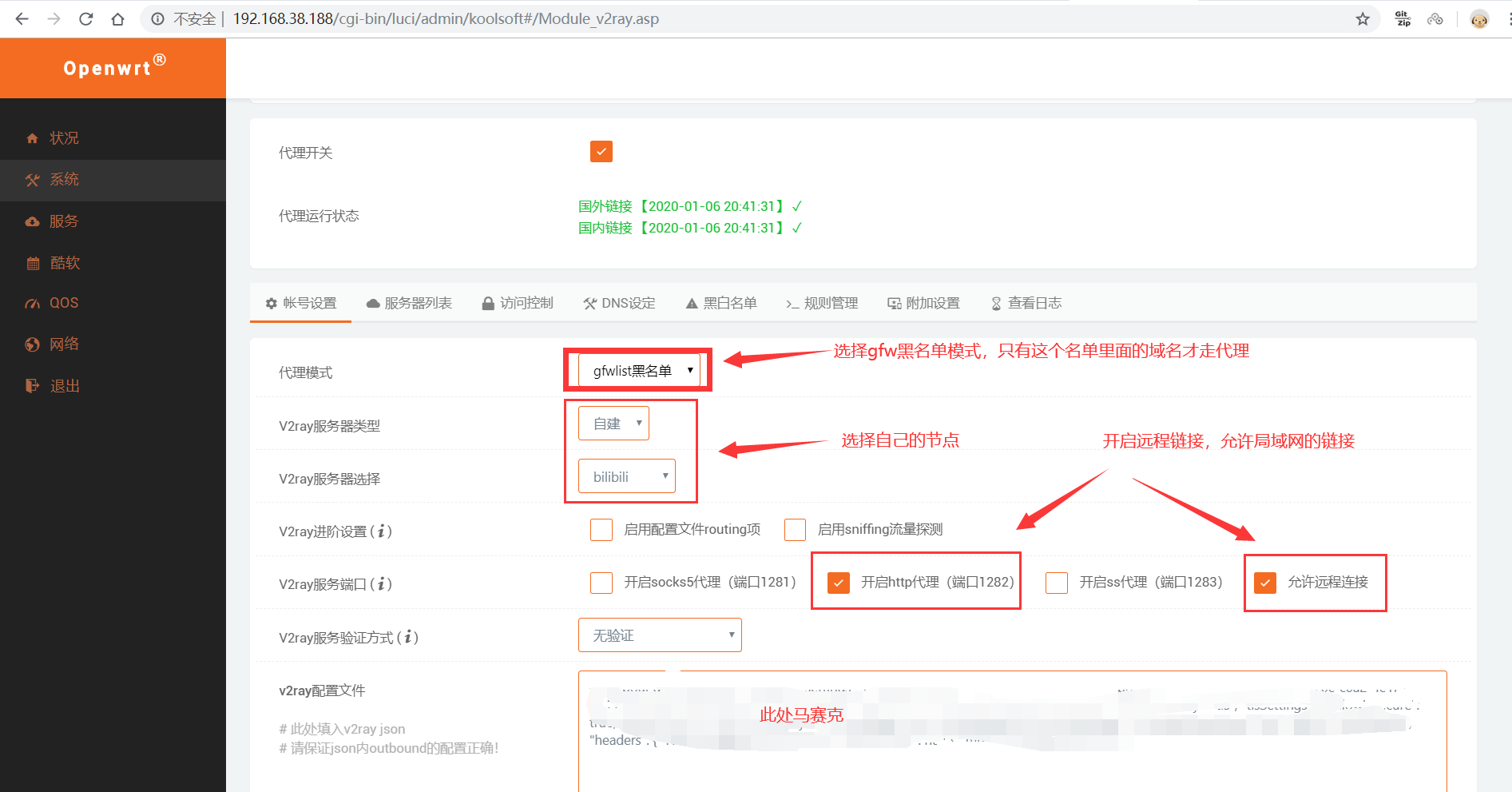This screenshot has width=1512, height=792.
Task: Switch to the 规则管理 tab
Action: [x=822, y=303]
